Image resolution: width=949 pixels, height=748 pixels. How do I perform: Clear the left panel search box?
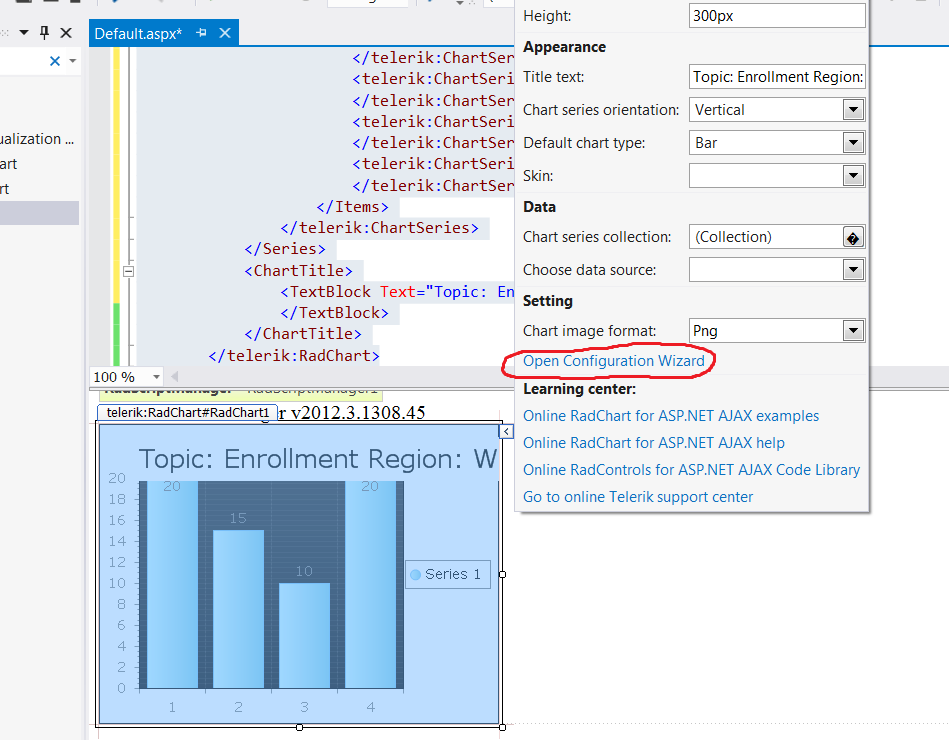(x=54, y=61)
